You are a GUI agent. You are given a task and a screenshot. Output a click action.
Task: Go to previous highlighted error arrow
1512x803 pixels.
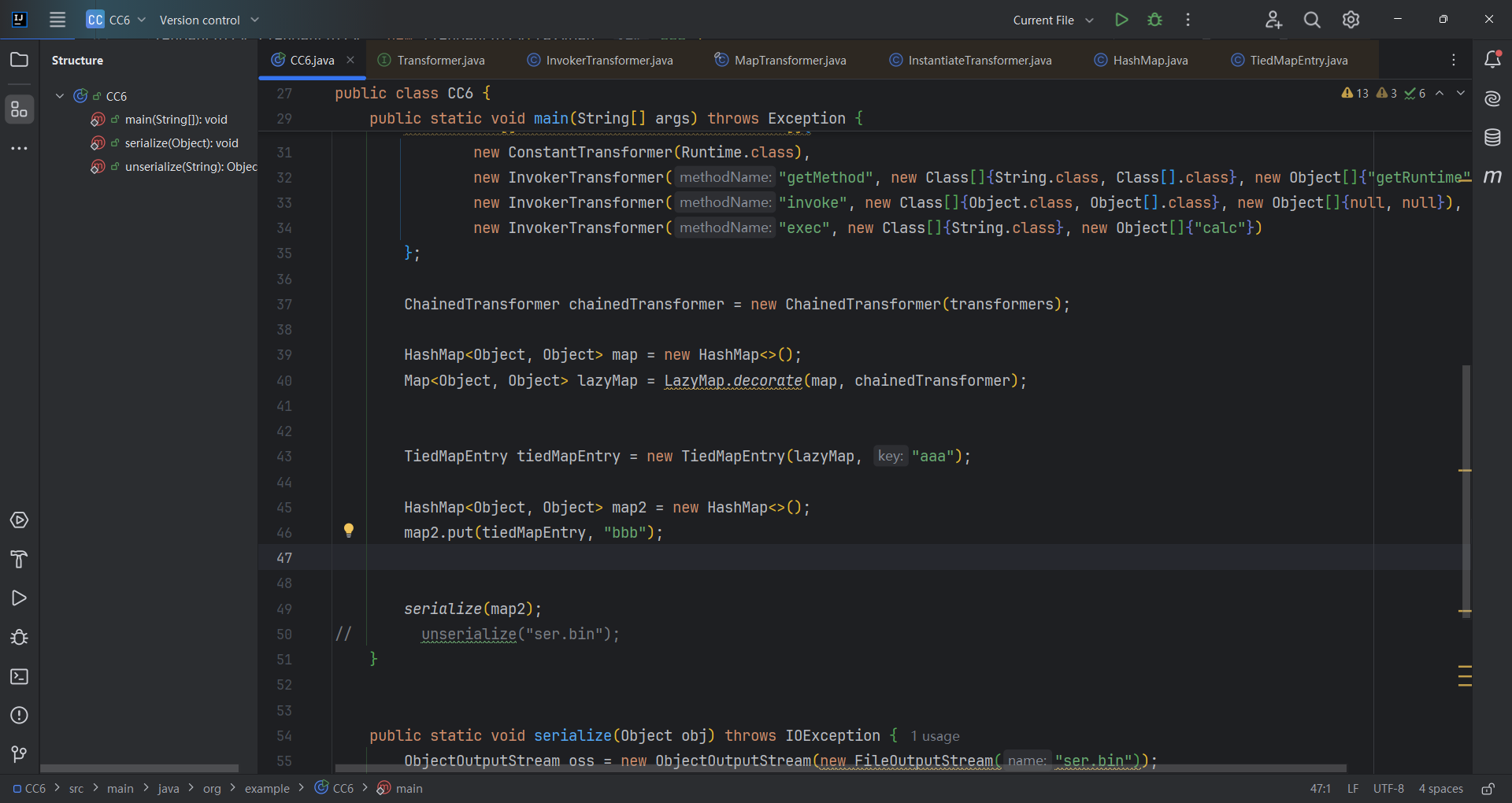tap(1440, 93)
